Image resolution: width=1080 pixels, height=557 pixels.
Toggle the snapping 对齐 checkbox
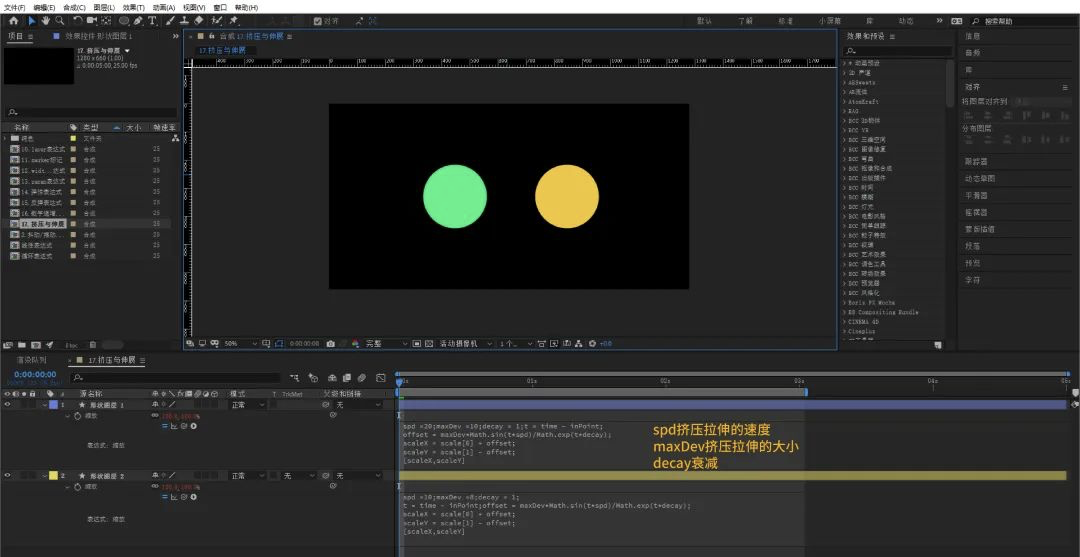click(318, 21)
